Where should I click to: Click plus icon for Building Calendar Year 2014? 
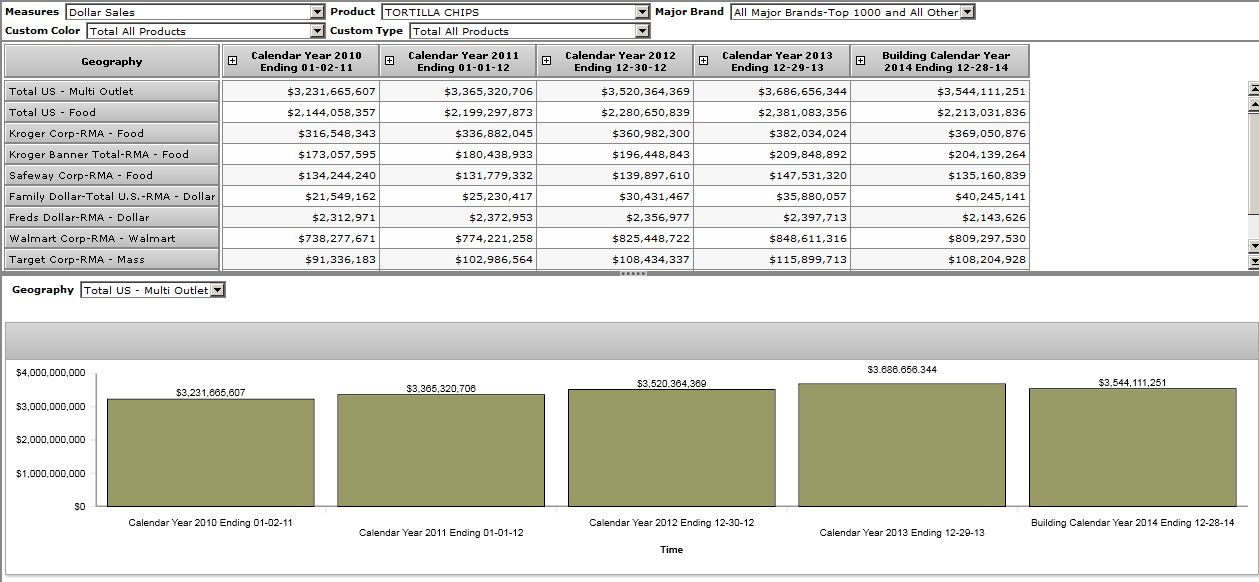pyautogui.click(x=860, y=61)
